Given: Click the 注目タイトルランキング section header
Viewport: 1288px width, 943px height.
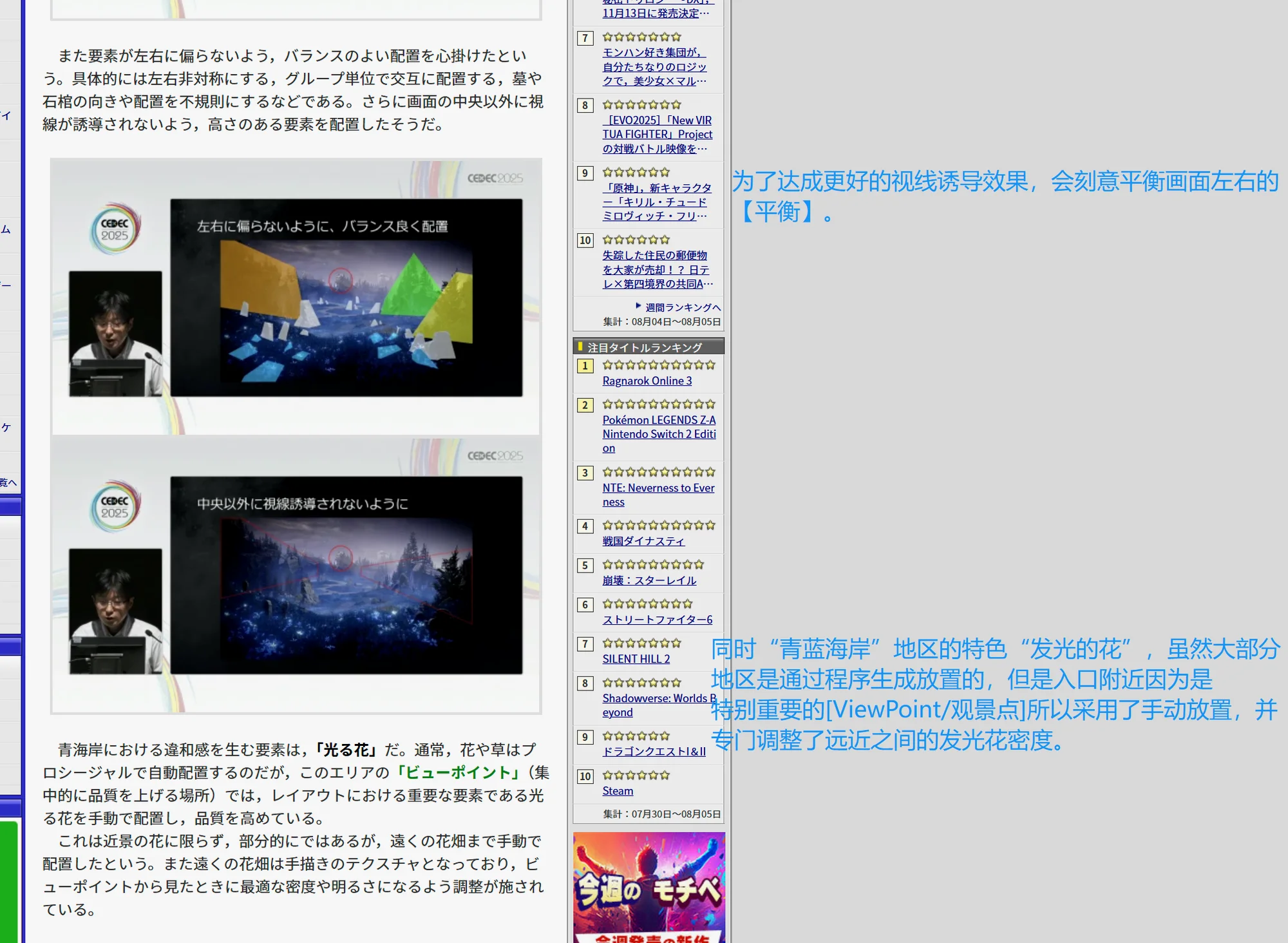Looking at the screenshot, I should (649, 347).
